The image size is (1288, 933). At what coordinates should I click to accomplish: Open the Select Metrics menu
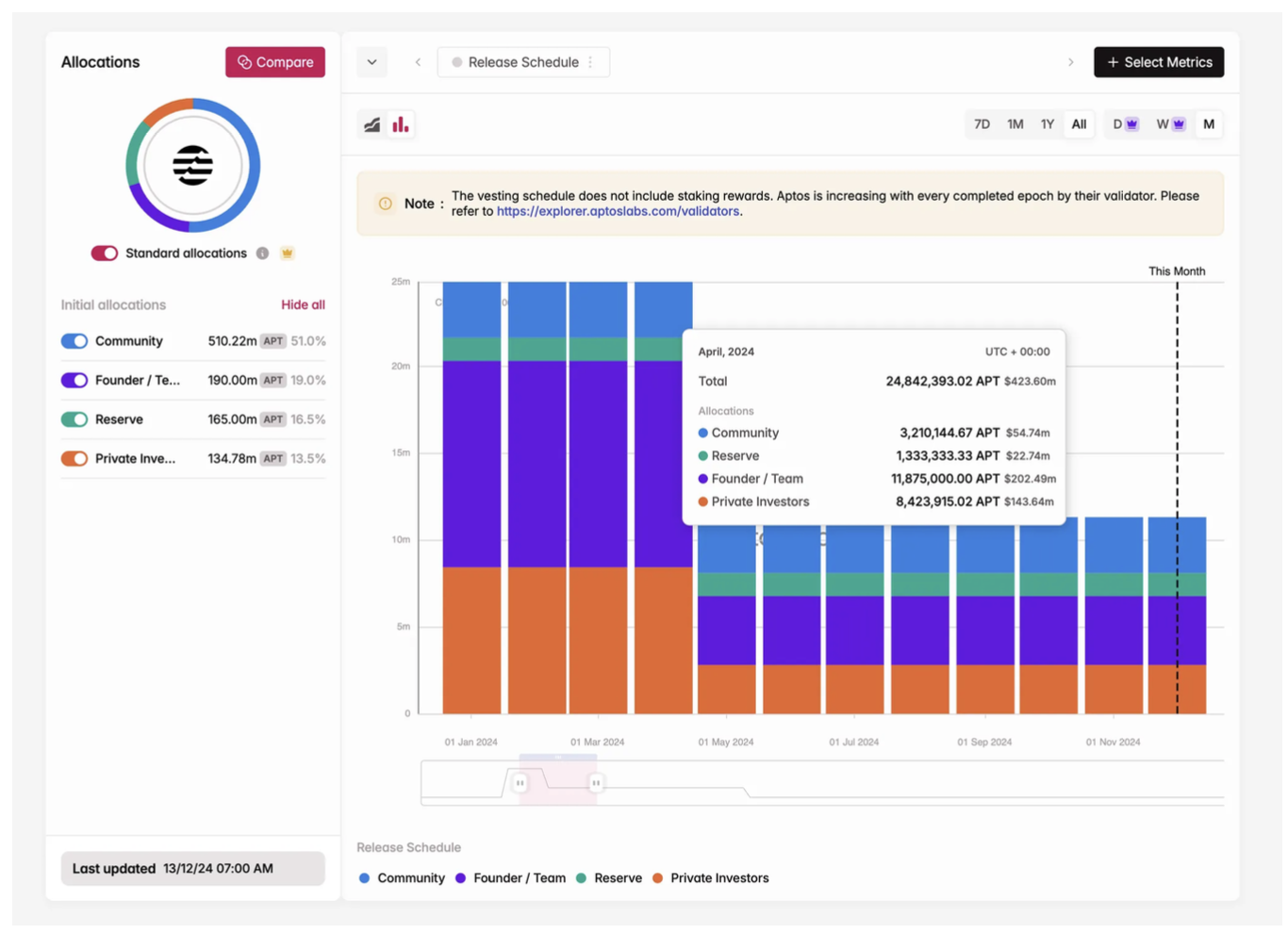(x=1159, y=62)
